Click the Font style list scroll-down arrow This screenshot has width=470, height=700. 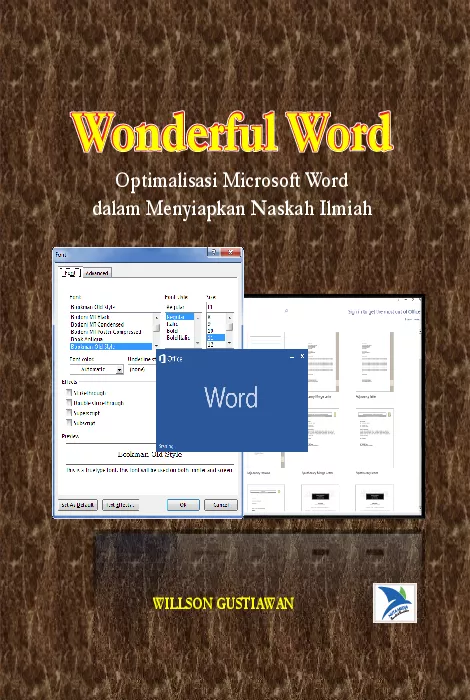click(198, 343)
